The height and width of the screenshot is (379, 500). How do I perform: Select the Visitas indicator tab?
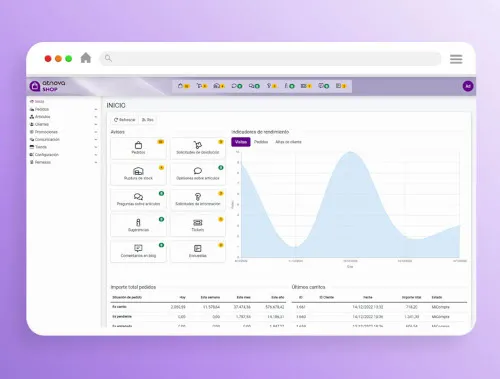[x=241, y=142]
